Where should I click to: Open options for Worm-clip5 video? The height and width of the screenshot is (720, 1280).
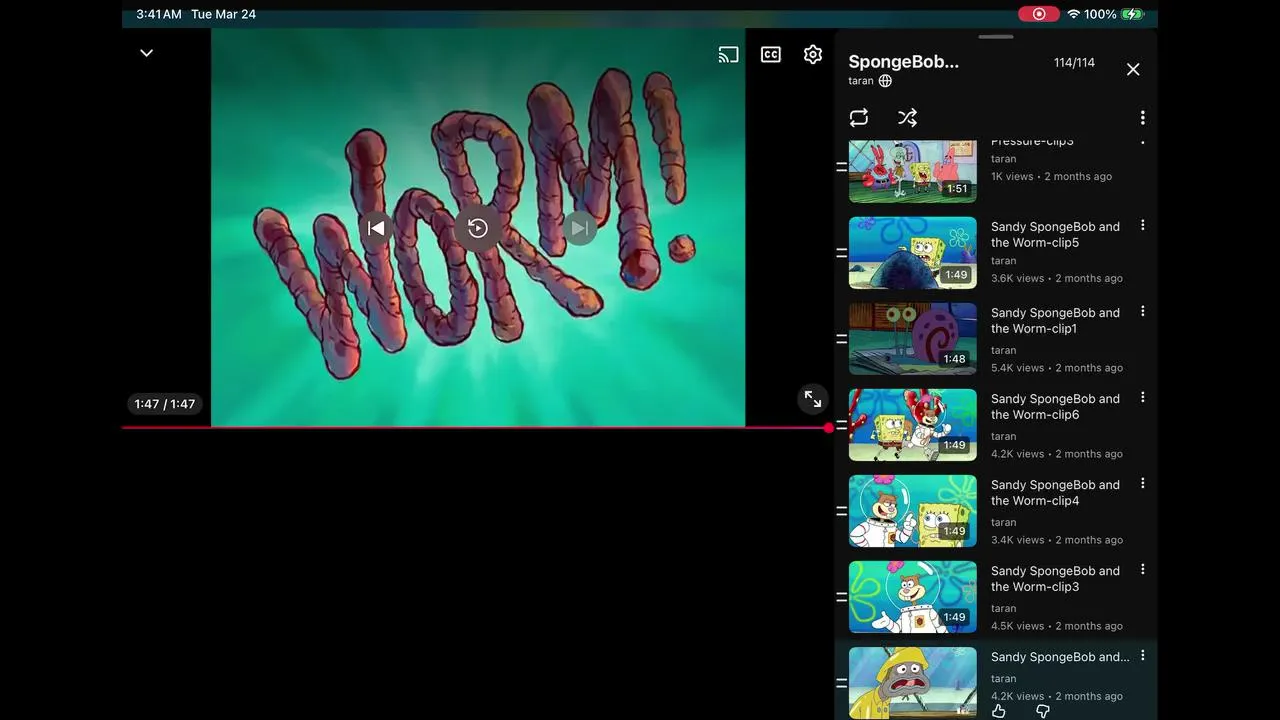(x=1142, y=226)
